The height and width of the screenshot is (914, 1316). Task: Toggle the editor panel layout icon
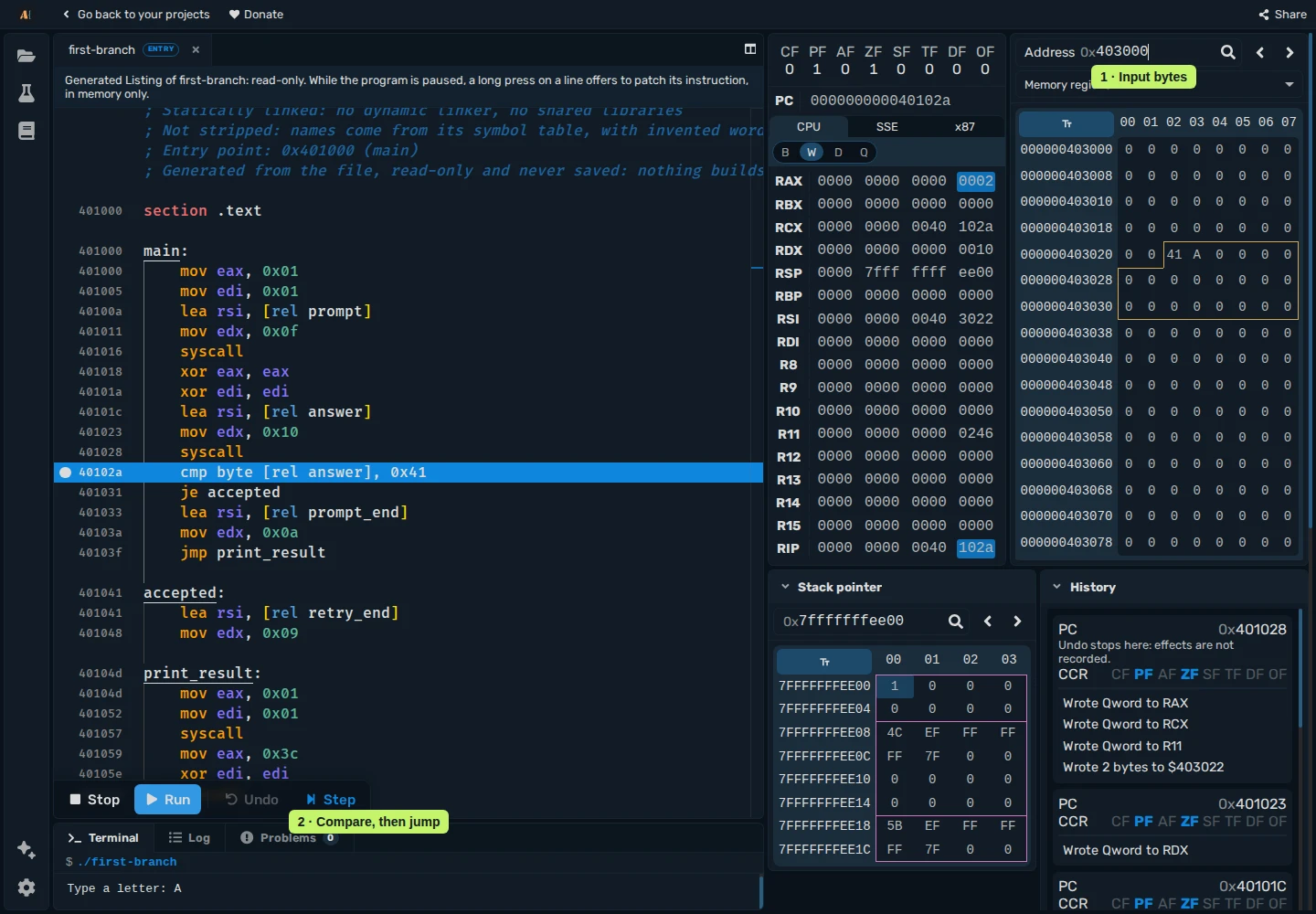pos(750,49)
